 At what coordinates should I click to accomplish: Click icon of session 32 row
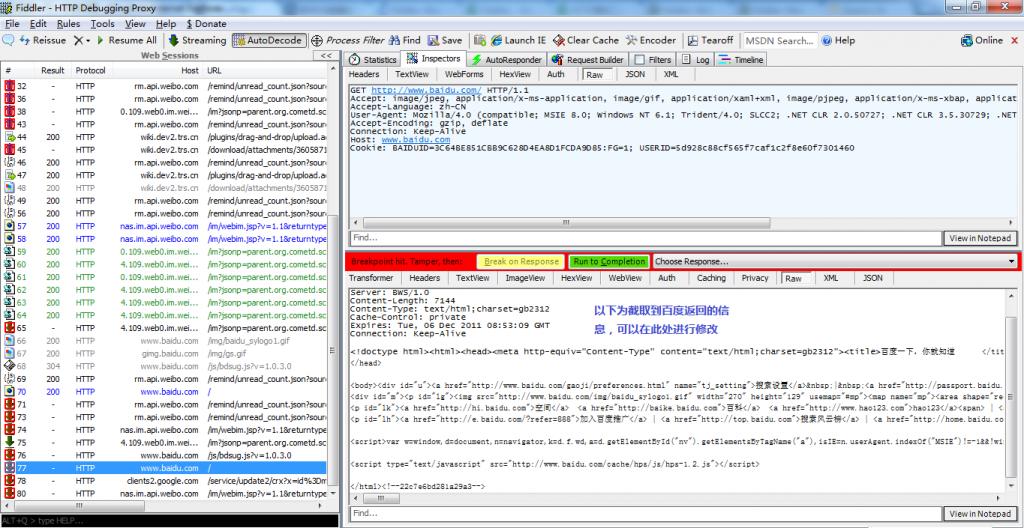pyautogui.click(x=10, y=86)
